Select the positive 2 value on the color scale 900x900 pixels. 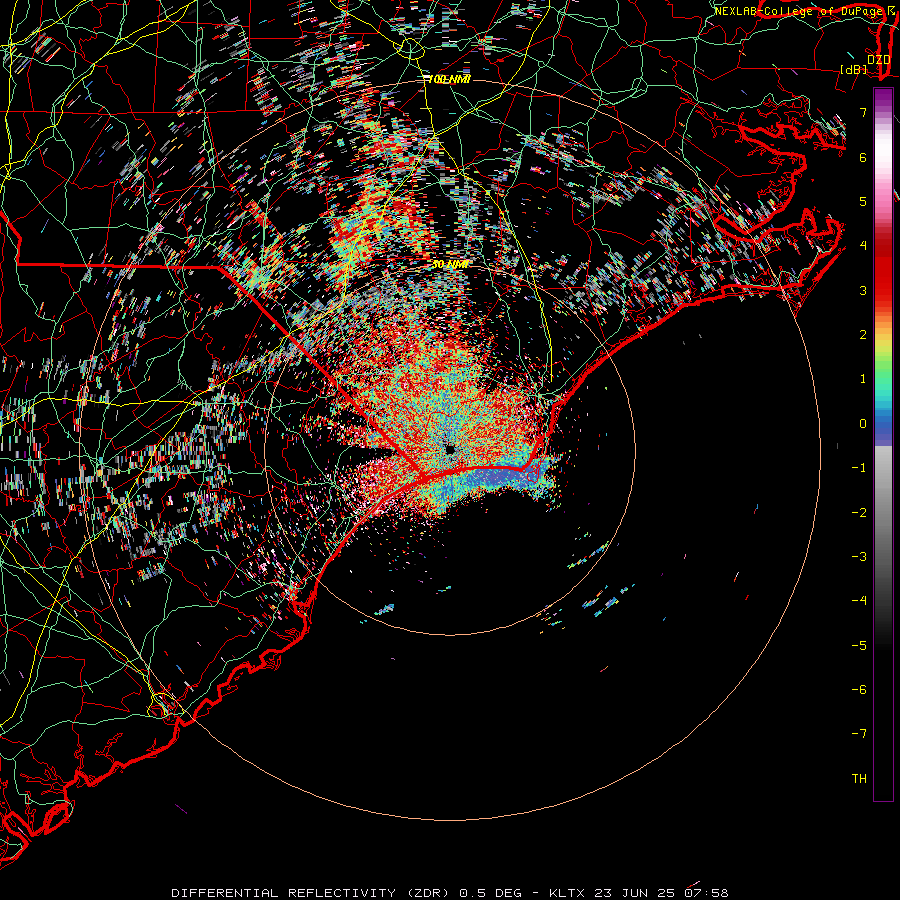tap(863, 334)
